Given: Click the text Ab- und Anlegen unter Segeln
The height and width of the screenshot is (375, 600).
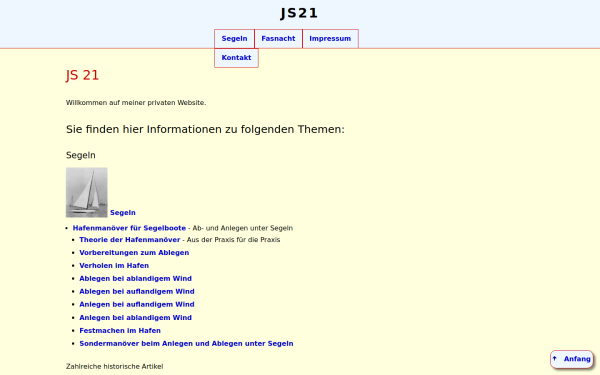Looking at the screenshot, I should click(x=243, y=228).
